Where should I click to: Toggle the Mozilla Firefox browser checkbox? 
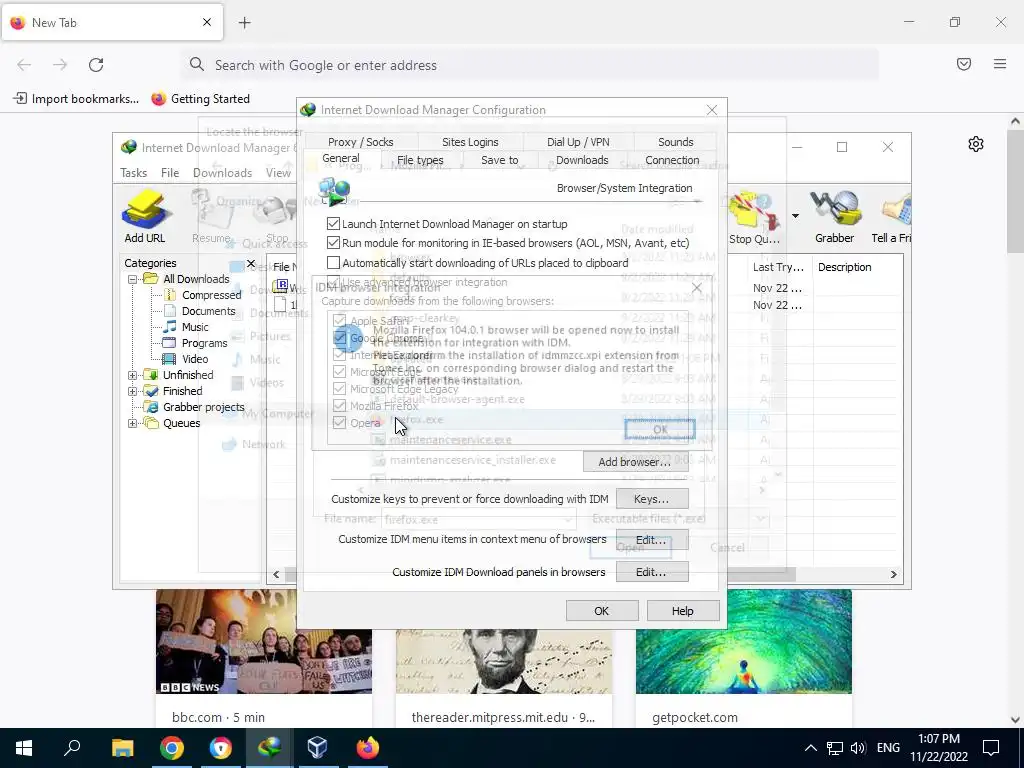pos(340,406)
